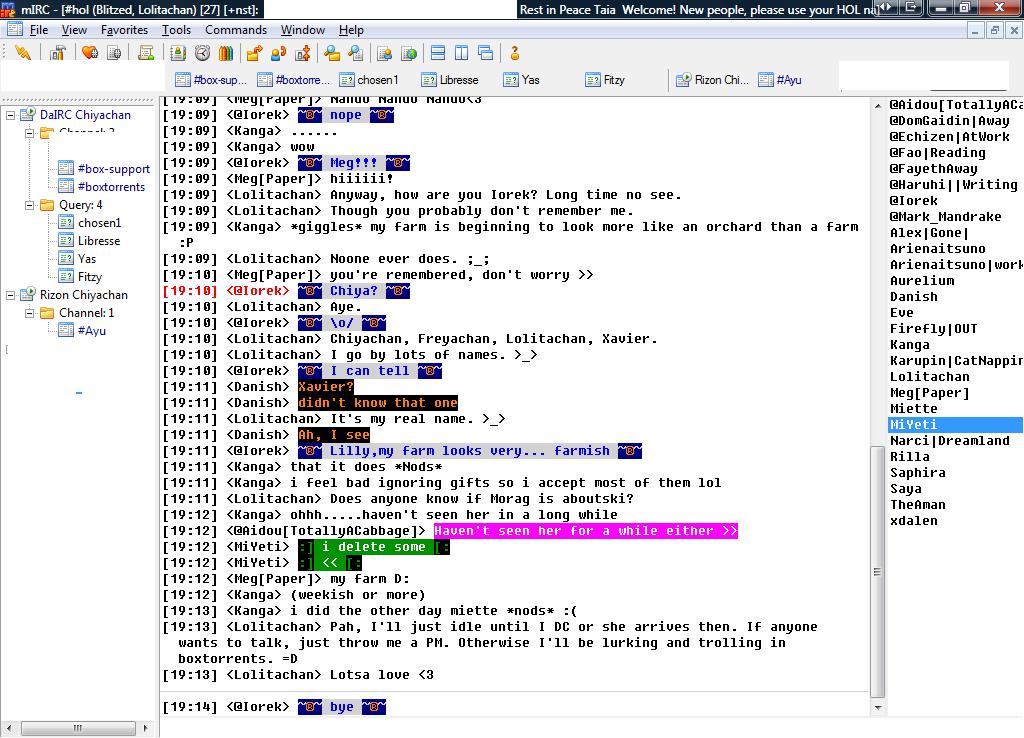This screenshot has height=738, width=1024.
Task: Open the Timer clock toolbar icon
Action: pyautogui.click(x=202, y=53)
